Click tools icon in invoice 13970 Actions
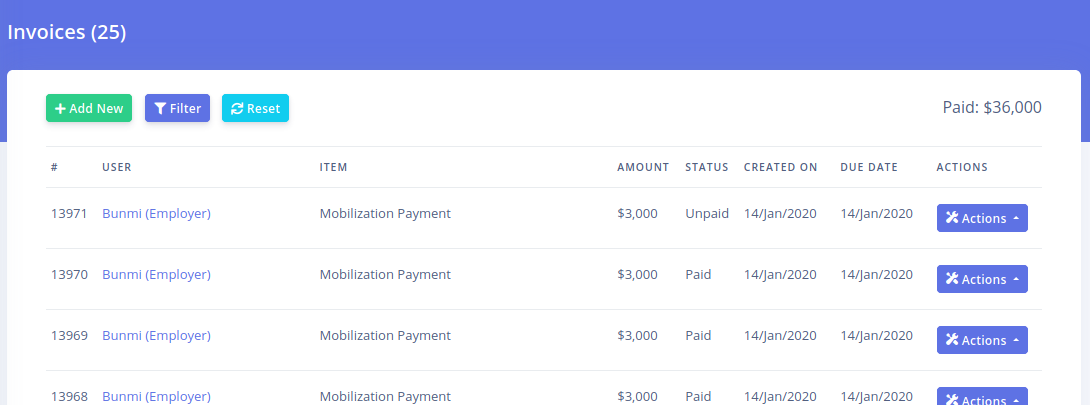This screenshot has height=405, width=1090. 952,279
